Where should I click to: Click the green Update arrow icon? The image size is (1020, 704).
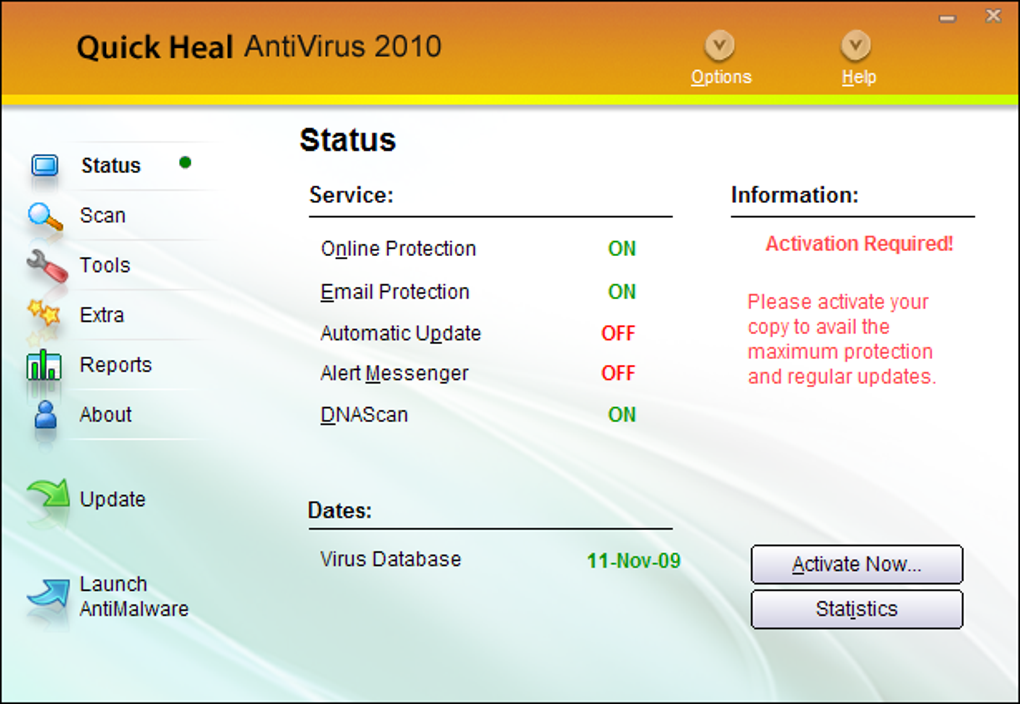point(47,494)
